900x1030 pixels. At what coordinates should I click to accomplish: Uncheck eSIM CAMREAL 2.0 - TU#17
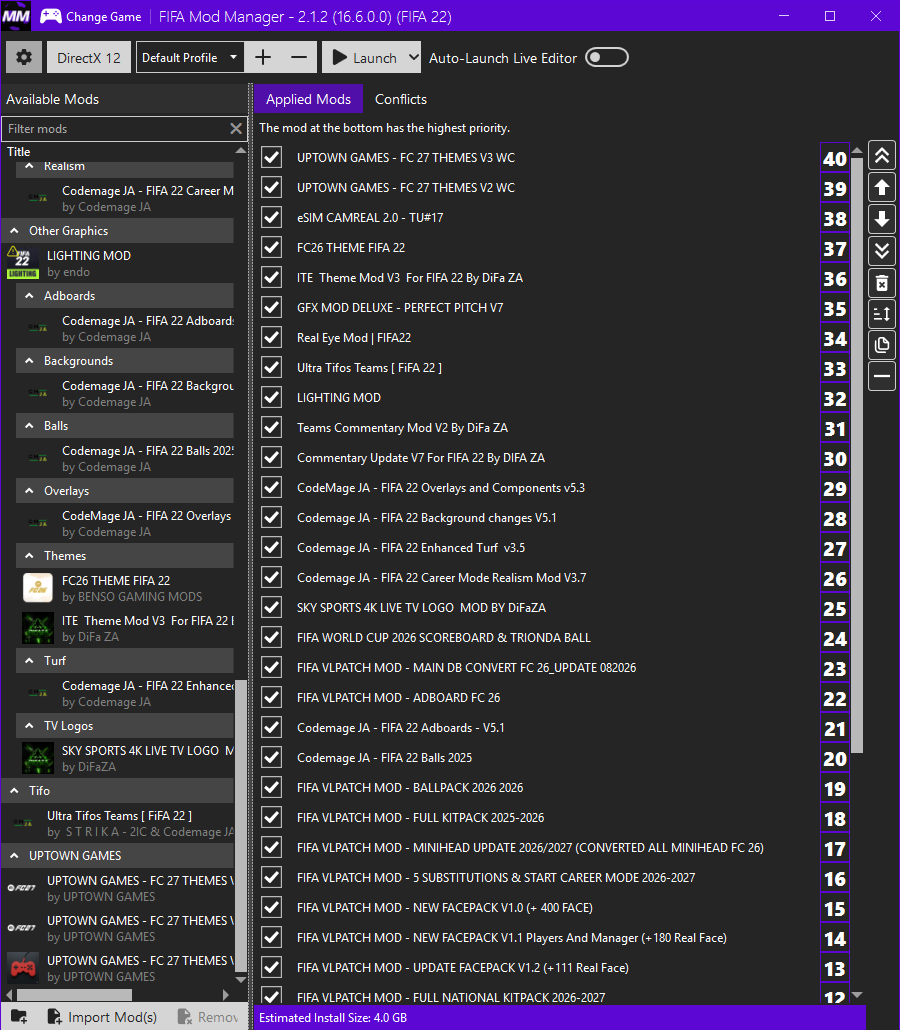(x=271, y=217)
